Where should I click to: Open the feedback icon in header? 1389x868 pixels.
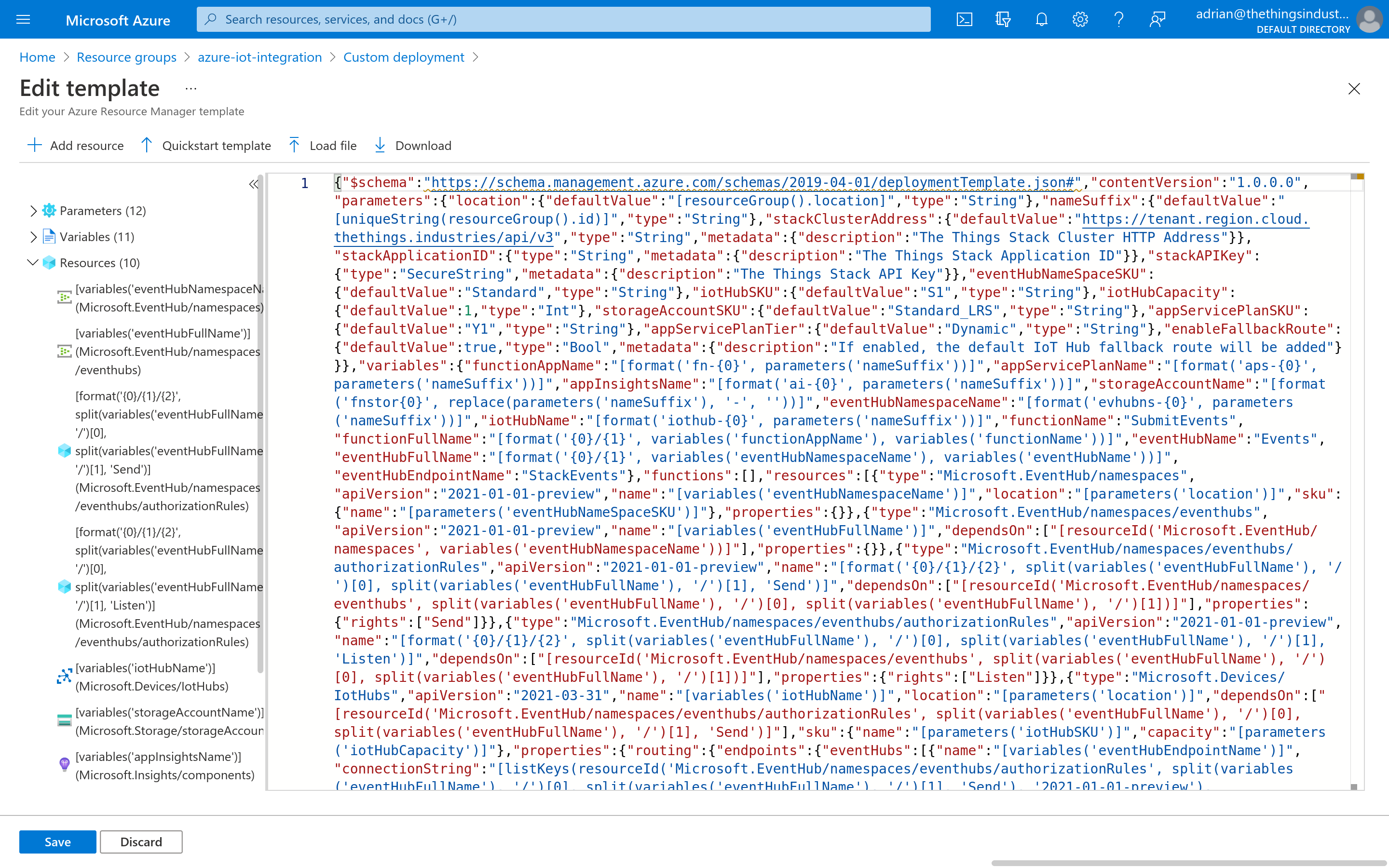coord(1157,19)
